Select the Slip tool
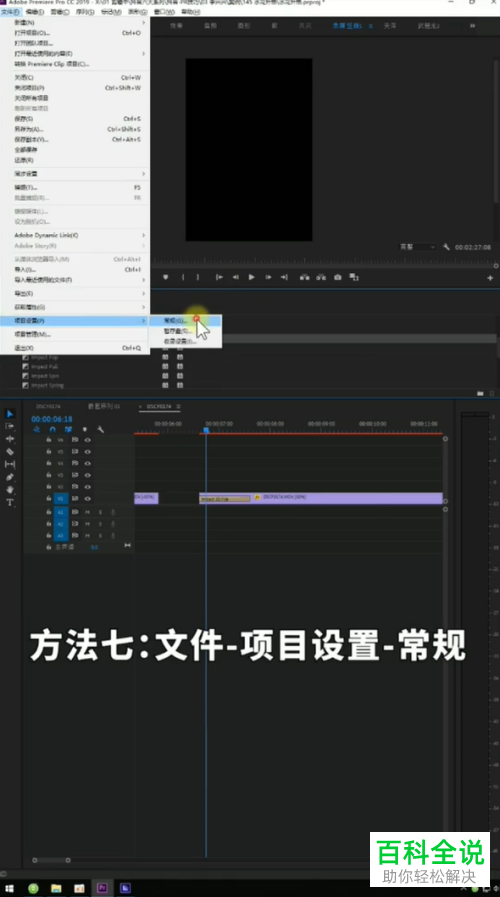 point(10,464)
